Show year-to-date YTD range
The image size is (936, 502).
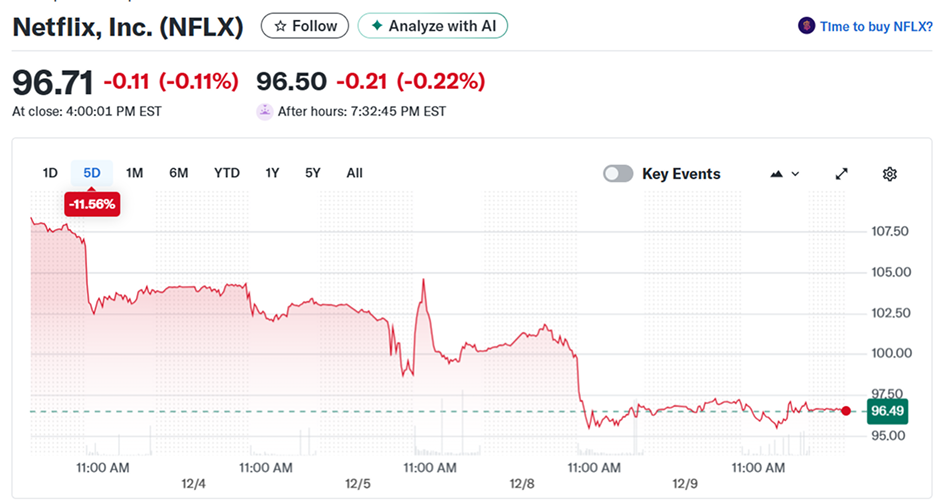pos(227,173)
